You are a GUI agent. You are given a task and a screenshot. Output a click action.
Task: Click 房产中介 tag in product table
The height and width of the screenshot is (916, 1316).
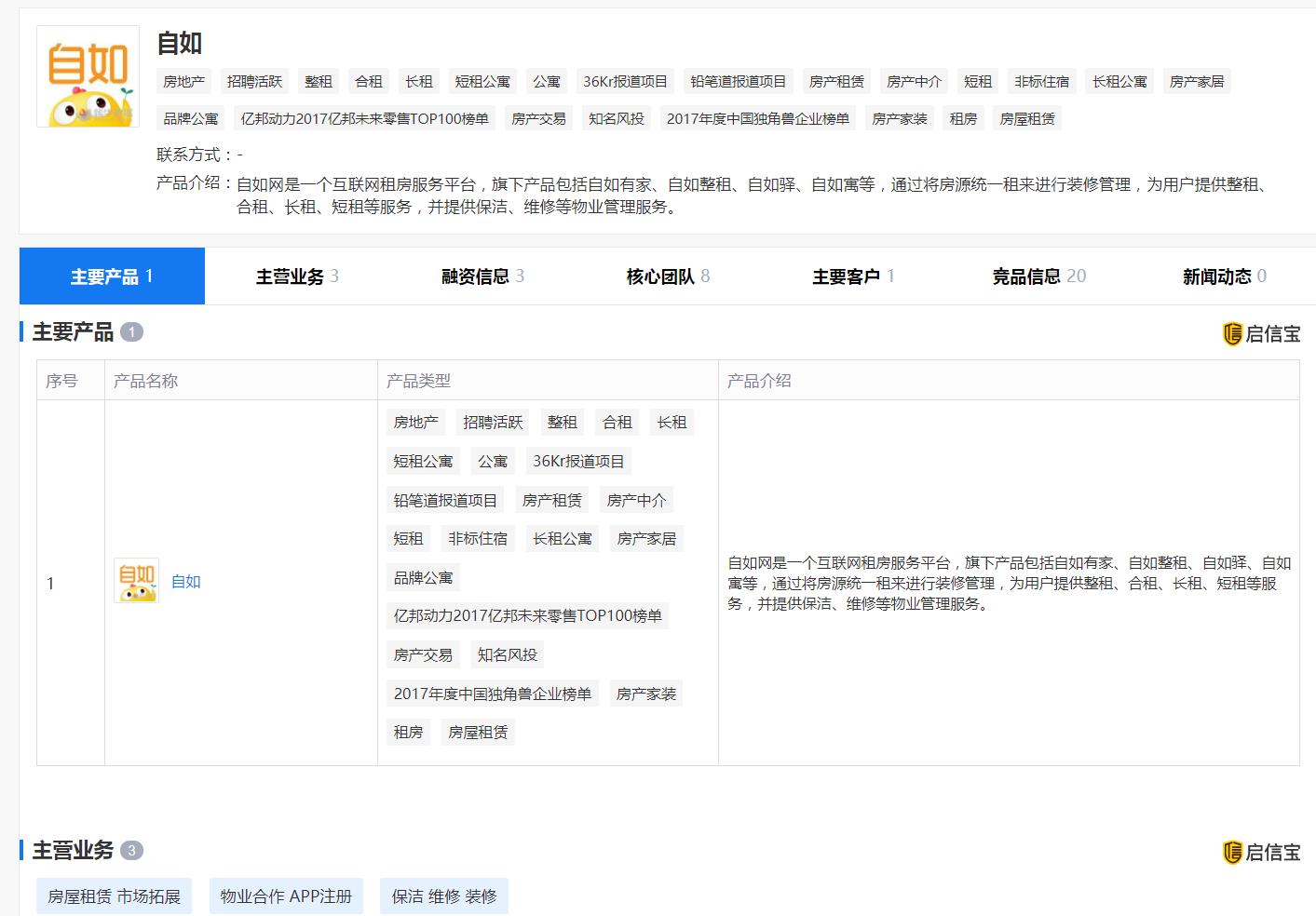coord(637,501)
